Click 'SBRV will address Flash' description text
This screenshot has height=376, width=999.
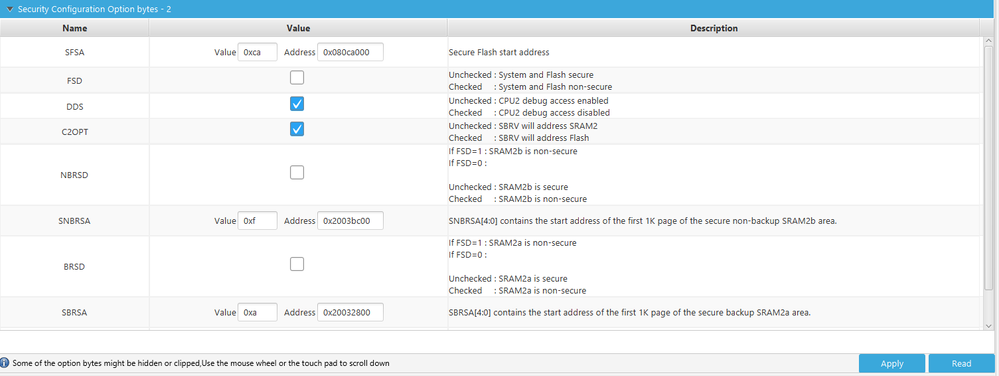(543, 138)
